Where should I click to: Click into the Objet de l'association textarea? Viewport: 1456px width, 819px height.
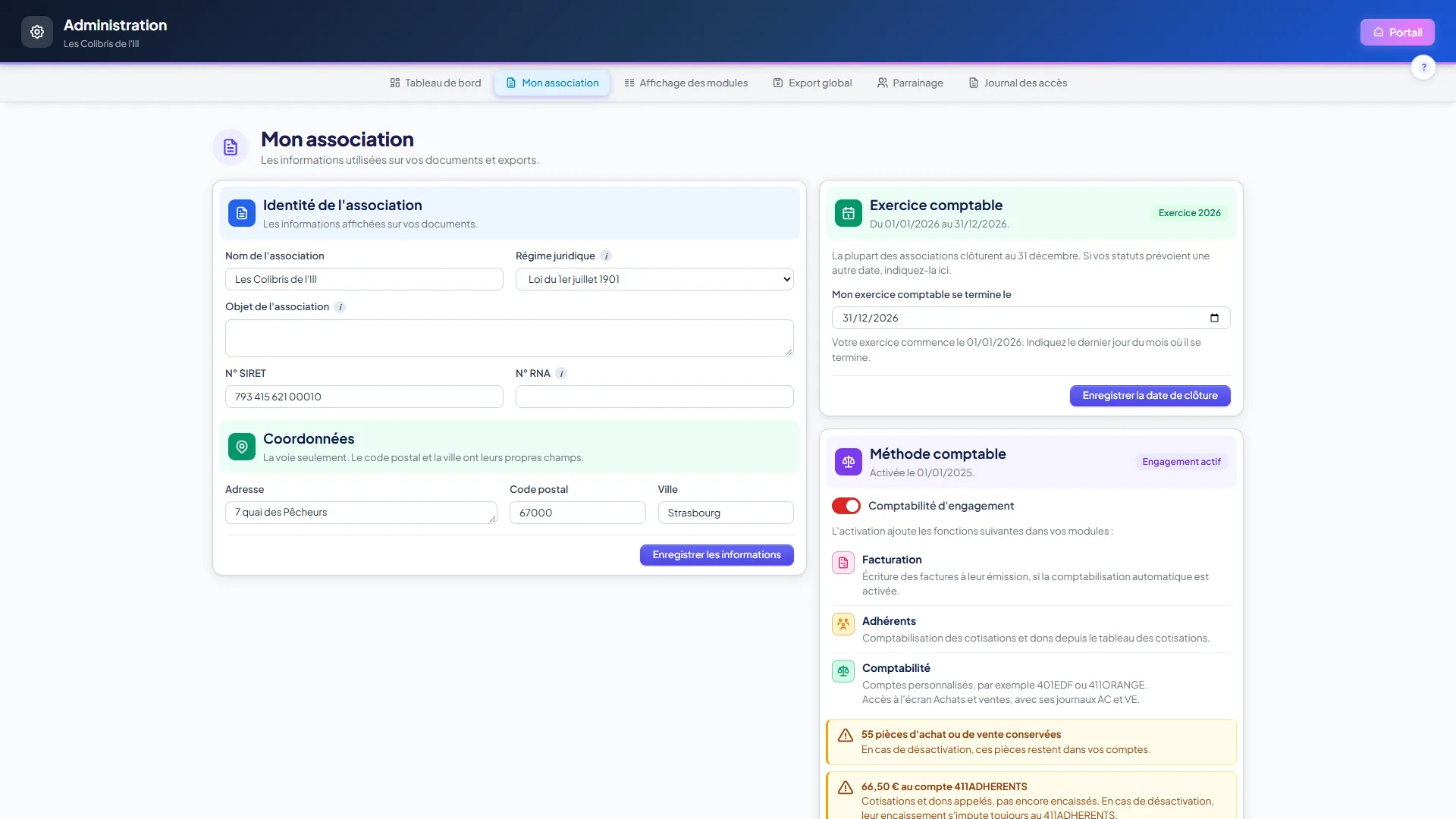510,339
